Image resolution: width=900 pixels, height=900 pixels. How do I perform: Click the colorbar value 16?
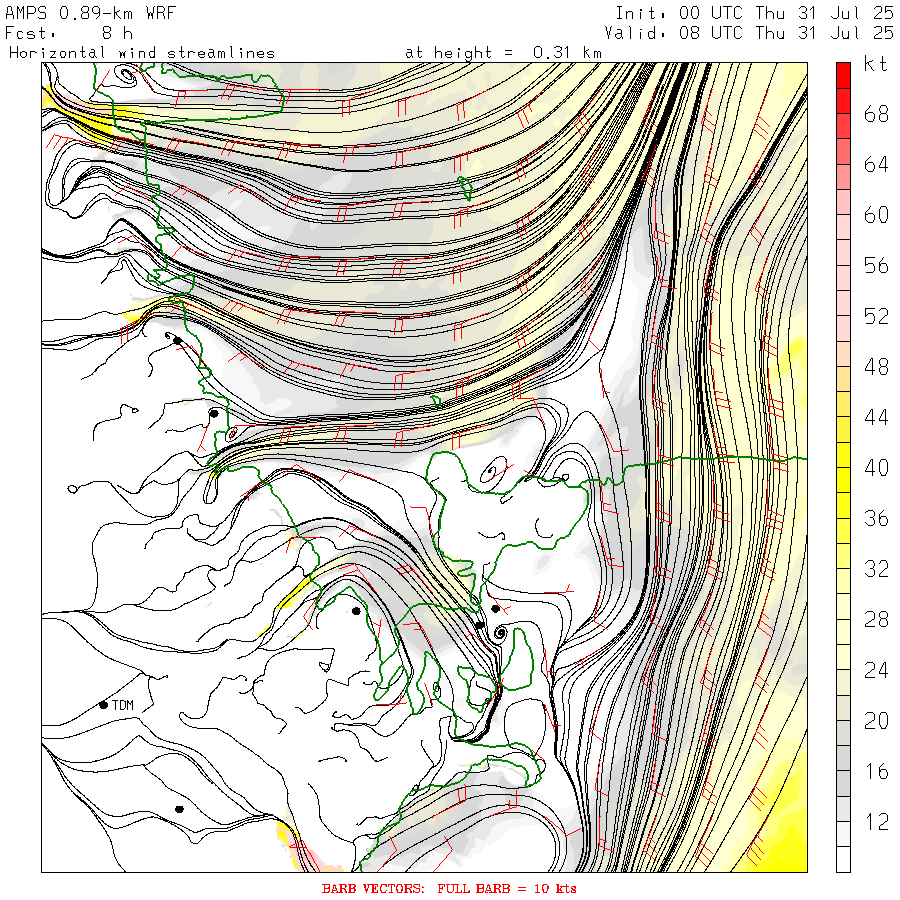pos(876,771)
